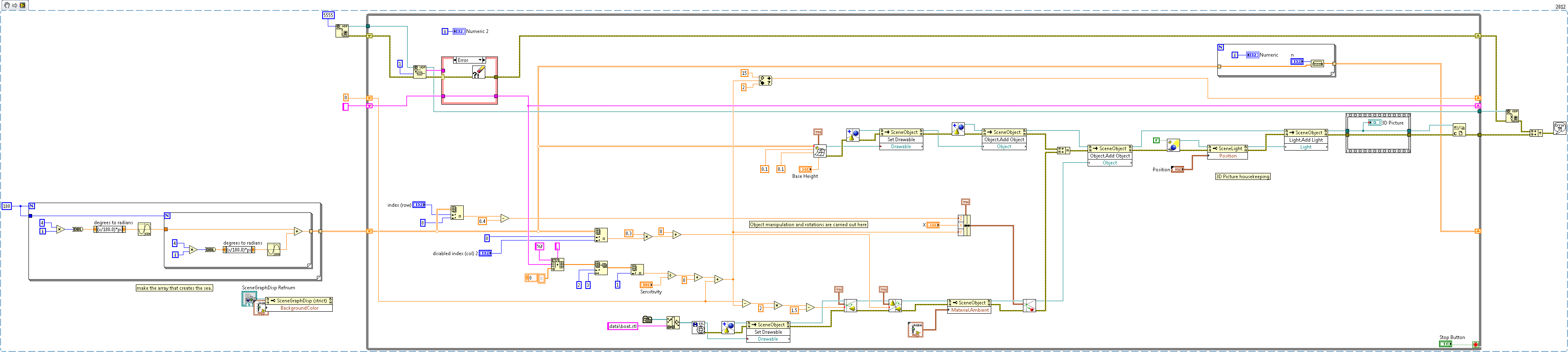This screenshot has width=1568, height=352.
Task: Click the while loop stop condition terminal
Action: click(1476, 345)
